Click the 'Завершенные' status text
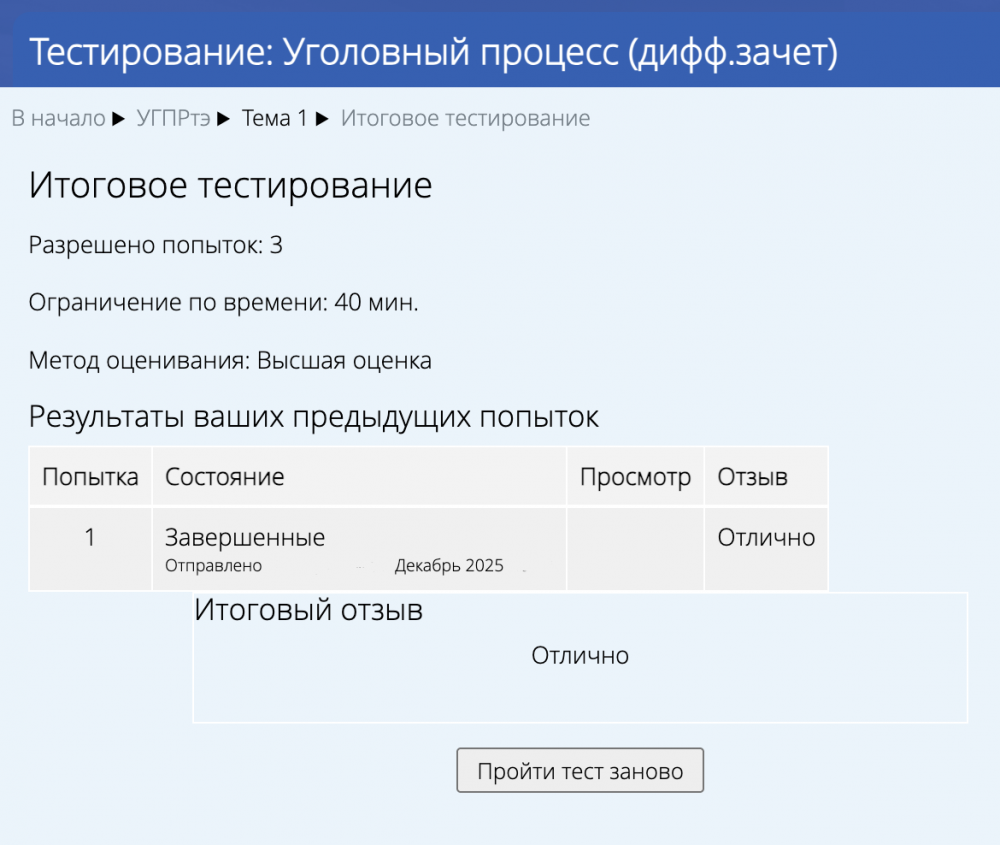Viewport: 1000px width, 845px height. tap(245, 538)
